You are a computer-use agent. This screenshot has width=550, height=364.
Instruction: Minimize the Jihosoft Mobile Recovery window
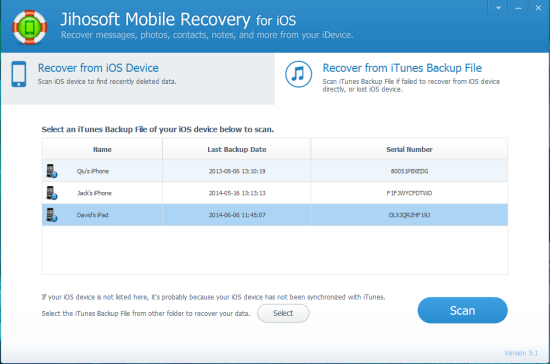(518, 8)
